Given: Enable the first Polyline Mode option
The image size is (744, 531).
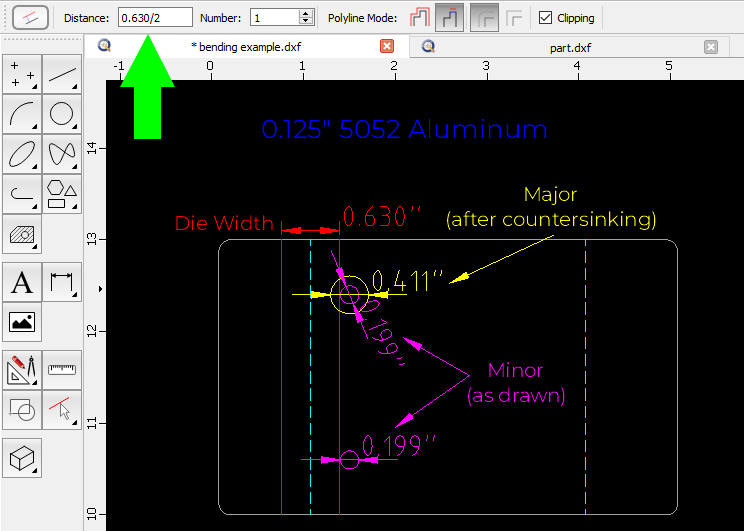Looking at the screenshot, I should (x=419, y=18).
